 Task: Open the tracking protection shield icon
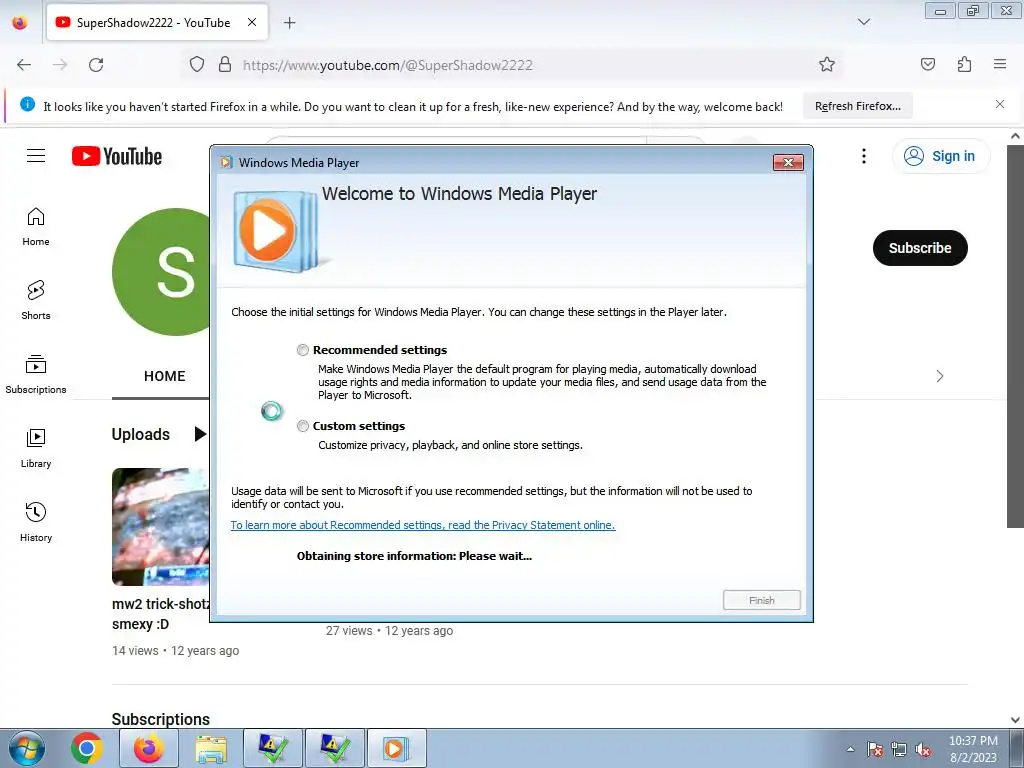click(x=197, y=65)
